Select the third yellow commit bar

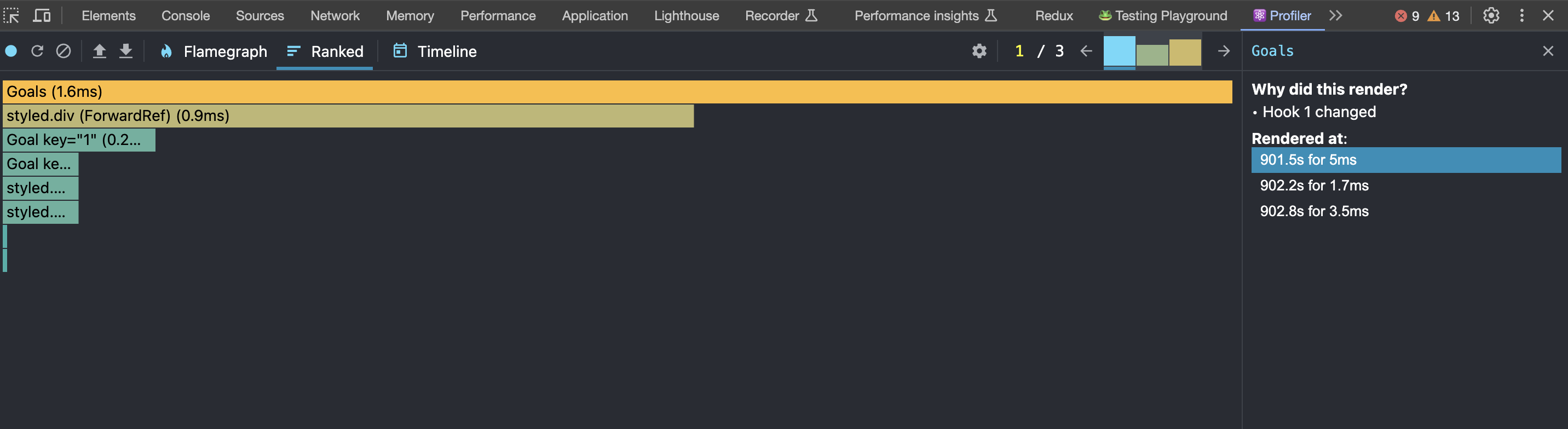click(1185, 53)
